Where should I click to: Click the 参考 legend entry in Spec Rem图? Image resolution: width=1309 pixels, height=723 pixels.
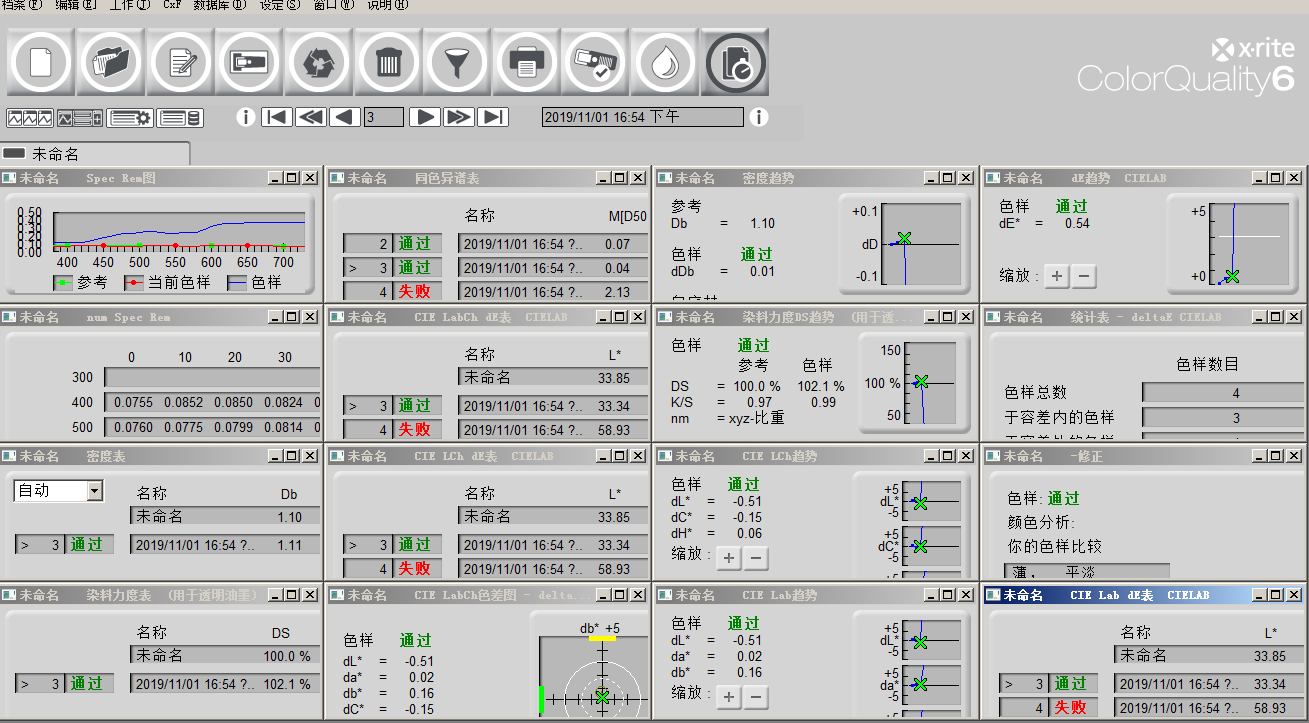(x=80, y=283)
